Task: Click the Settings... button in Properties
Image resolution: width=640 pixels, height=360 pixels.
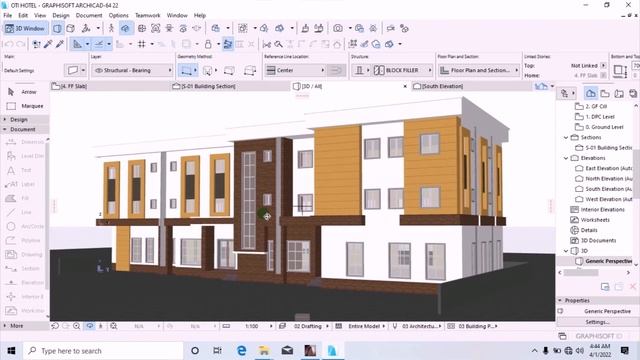Action: tap(597, 322)
